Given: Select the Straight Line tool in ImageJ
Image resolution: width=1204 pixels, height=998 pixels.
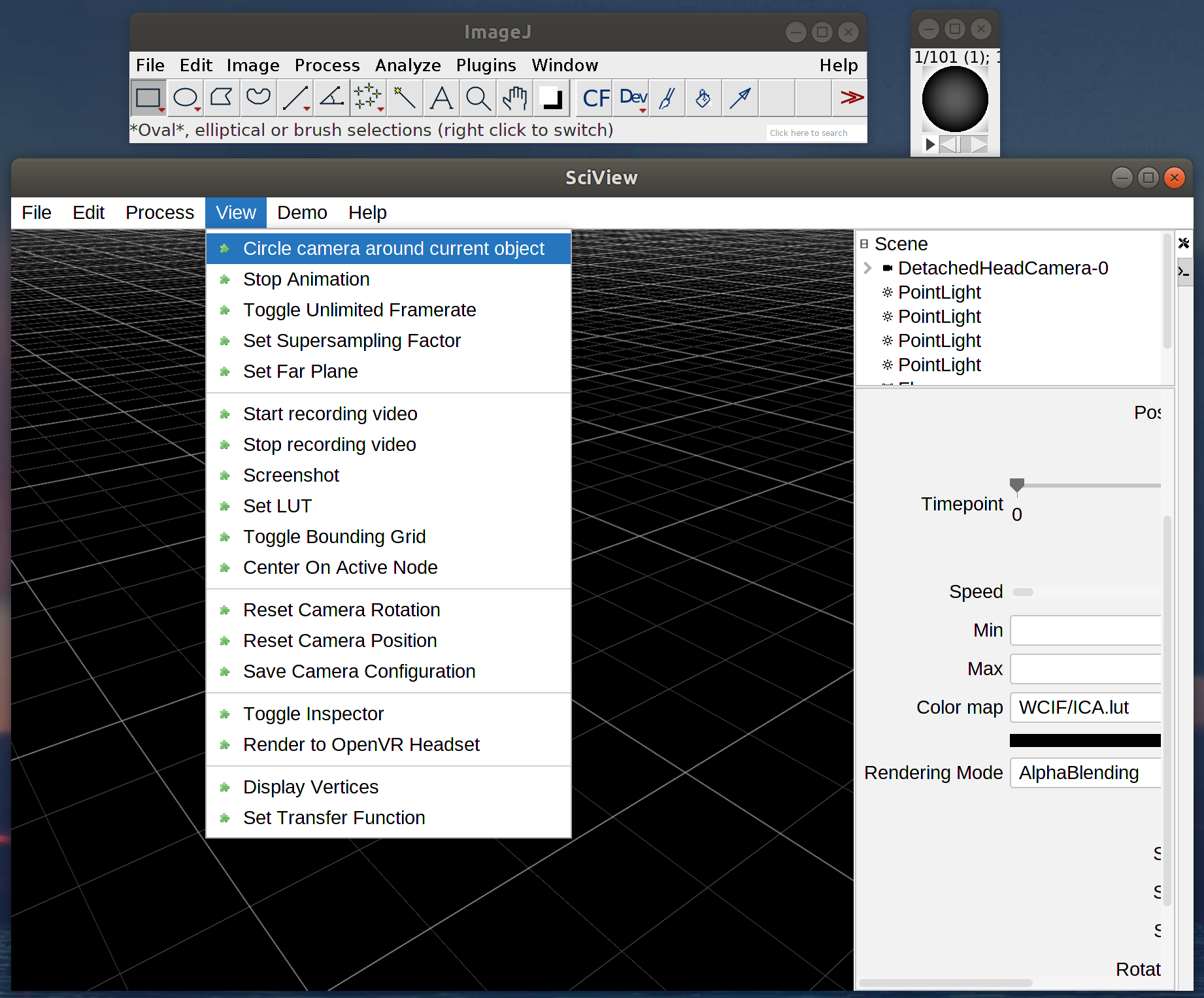Looking at the screenshot, I should 295,98.
